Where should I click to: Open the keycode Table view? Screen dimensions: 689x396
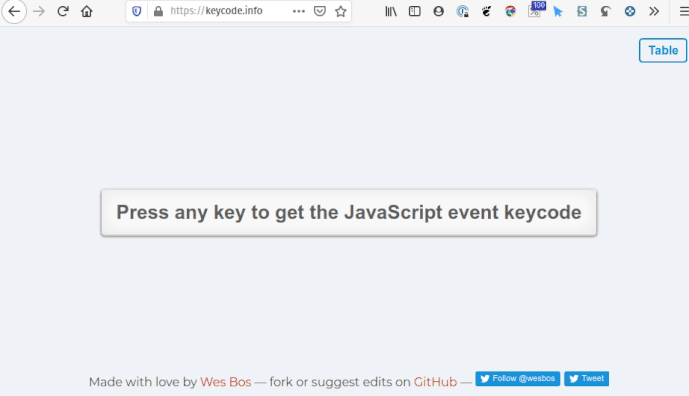click(x=663, y=50)
